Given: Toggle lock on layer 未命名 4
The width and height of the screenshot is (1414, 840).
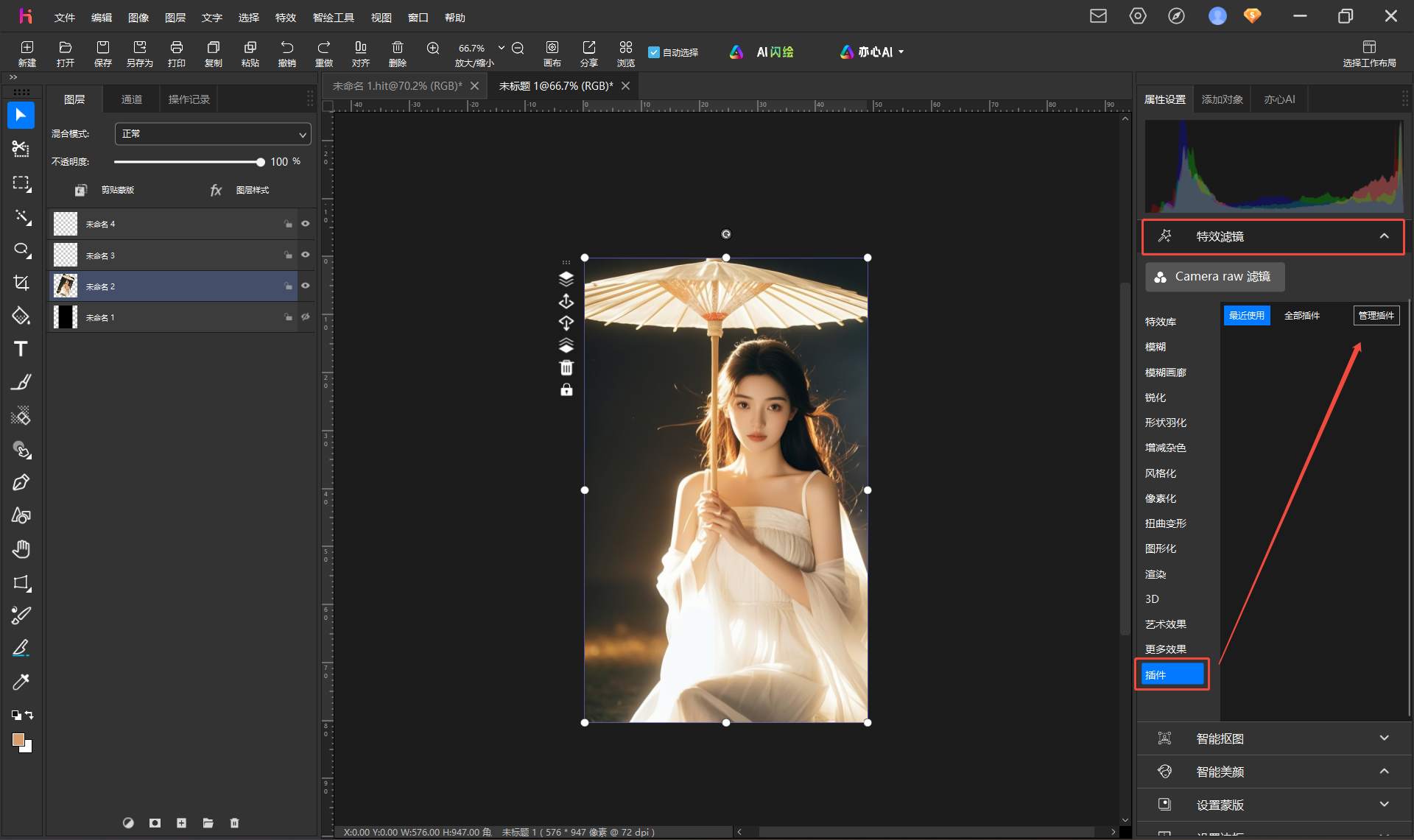Looking at the screenshot, I should (288, 224).
